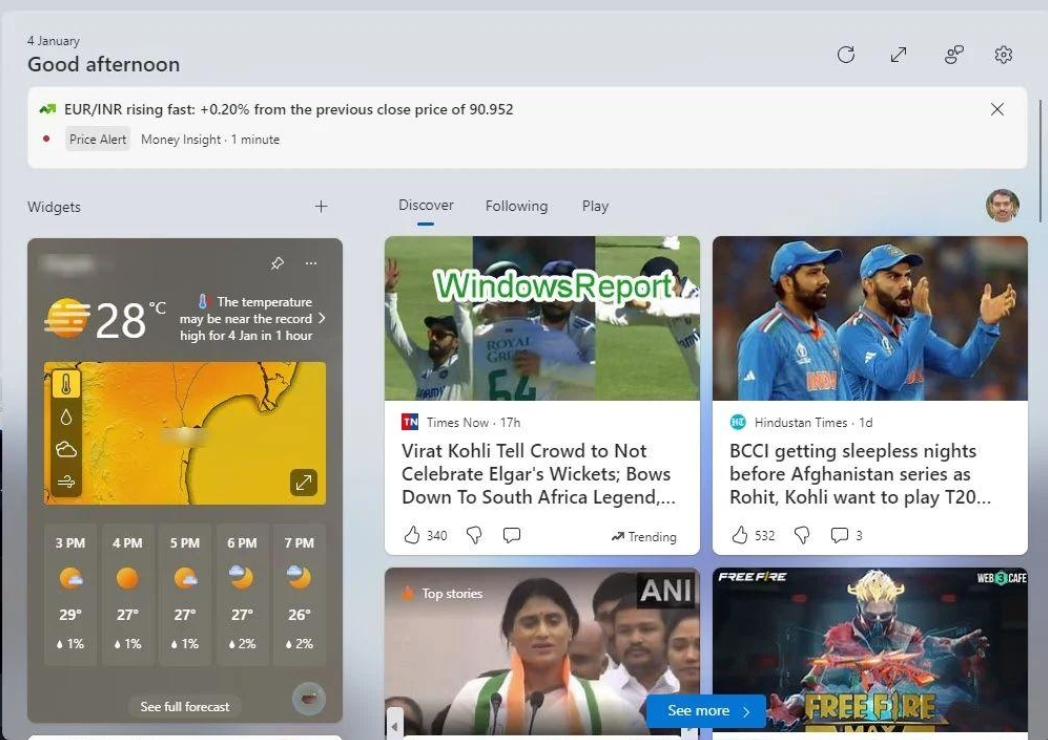Open See full forecast
This screenshot has height=740, width=1048.
pos(184,706)
